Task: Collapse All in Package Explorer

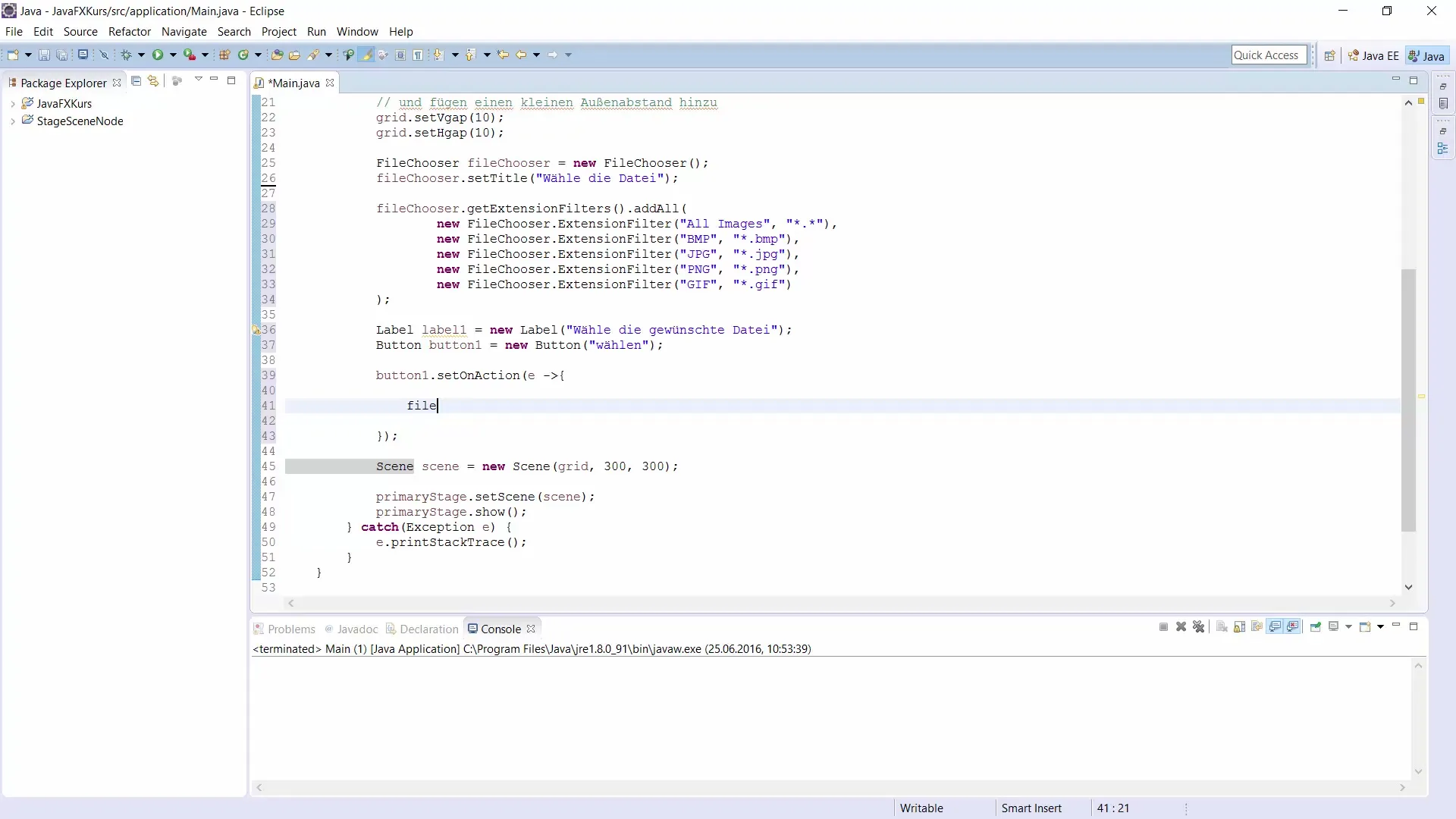Action: click(x=136, y=80)
